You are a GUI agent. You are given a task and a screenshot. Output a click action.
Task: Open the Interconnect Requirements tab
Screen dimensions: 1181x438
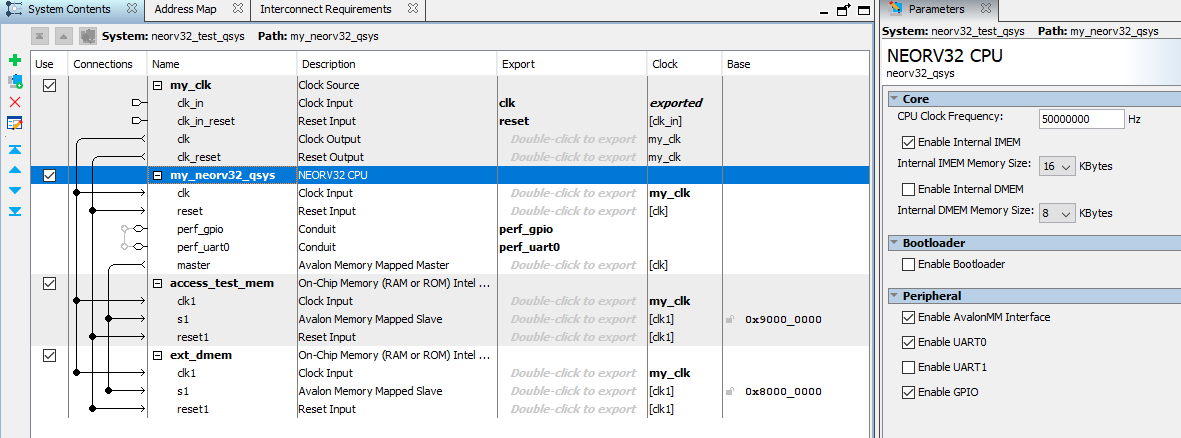pos(325,9)
